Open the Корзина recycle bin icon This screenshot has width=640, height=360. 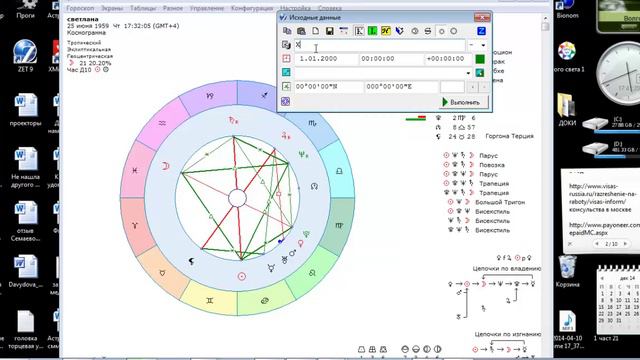(x=567, y=271)
